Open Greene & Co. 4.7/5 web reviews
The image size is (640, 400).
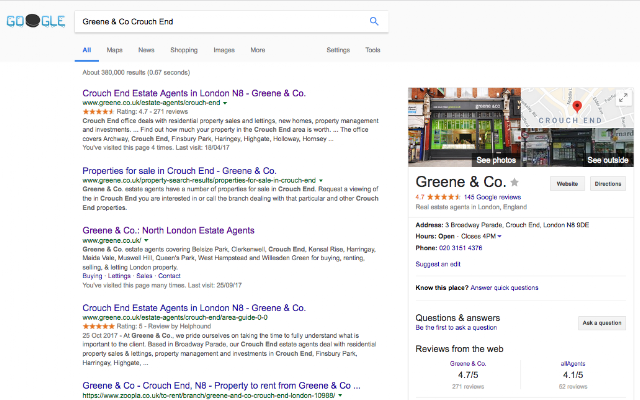coord(468,364)
